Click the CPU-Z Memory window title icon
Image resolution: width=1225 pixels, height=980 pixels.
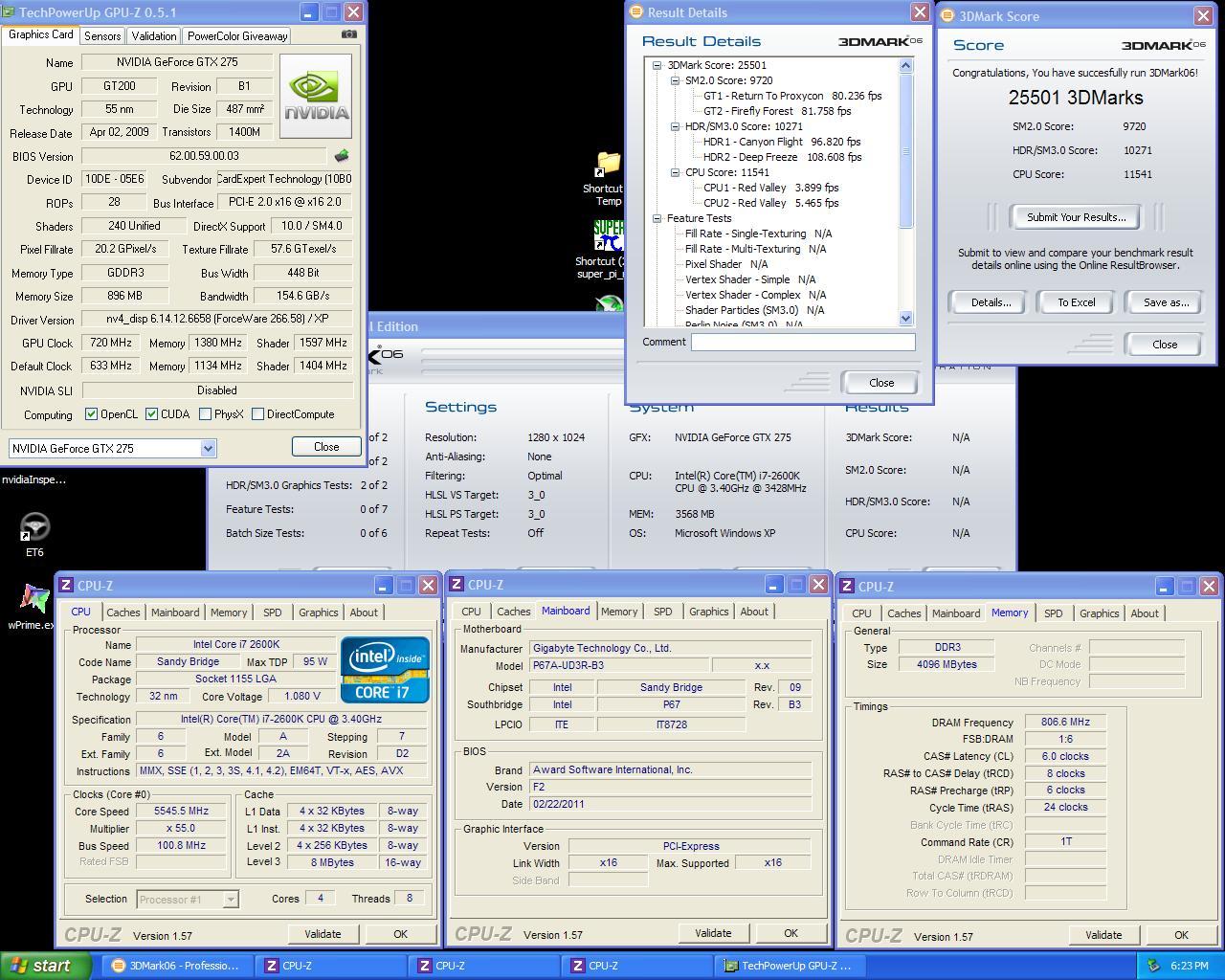pyautogui.click(x=848, y=587)
